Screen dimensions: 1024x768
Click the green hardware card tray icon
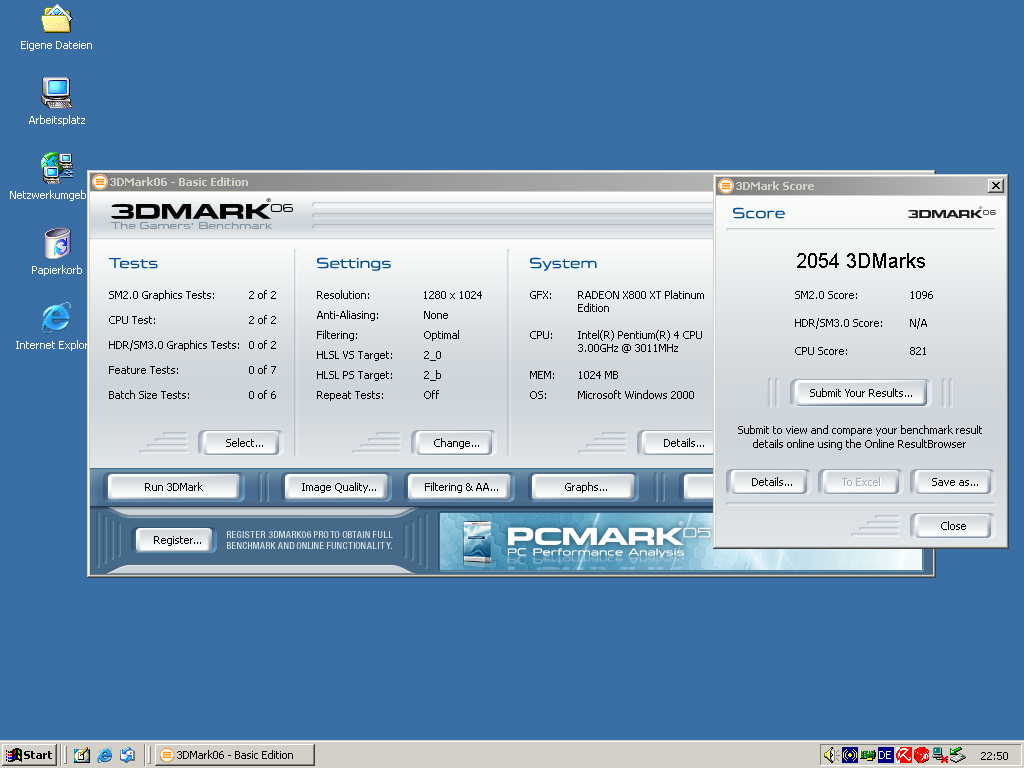[x=868, y=756]
